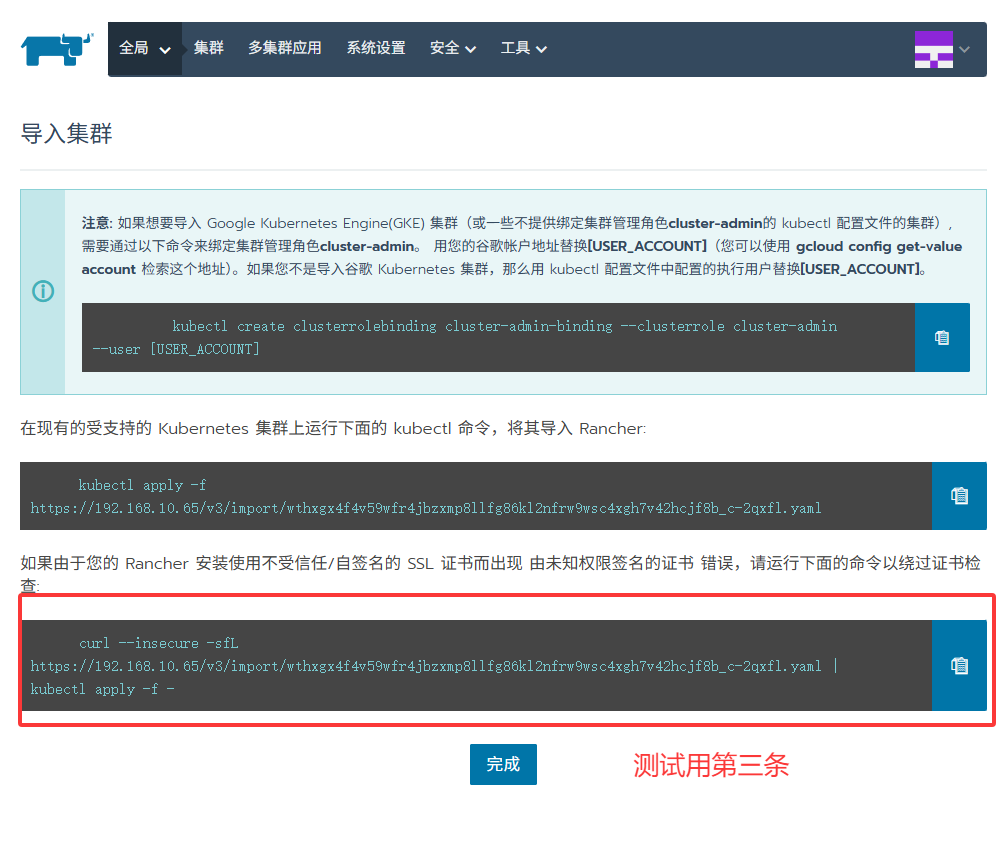
Task: Click the Rancher cow logo
Action: (57, 49)
